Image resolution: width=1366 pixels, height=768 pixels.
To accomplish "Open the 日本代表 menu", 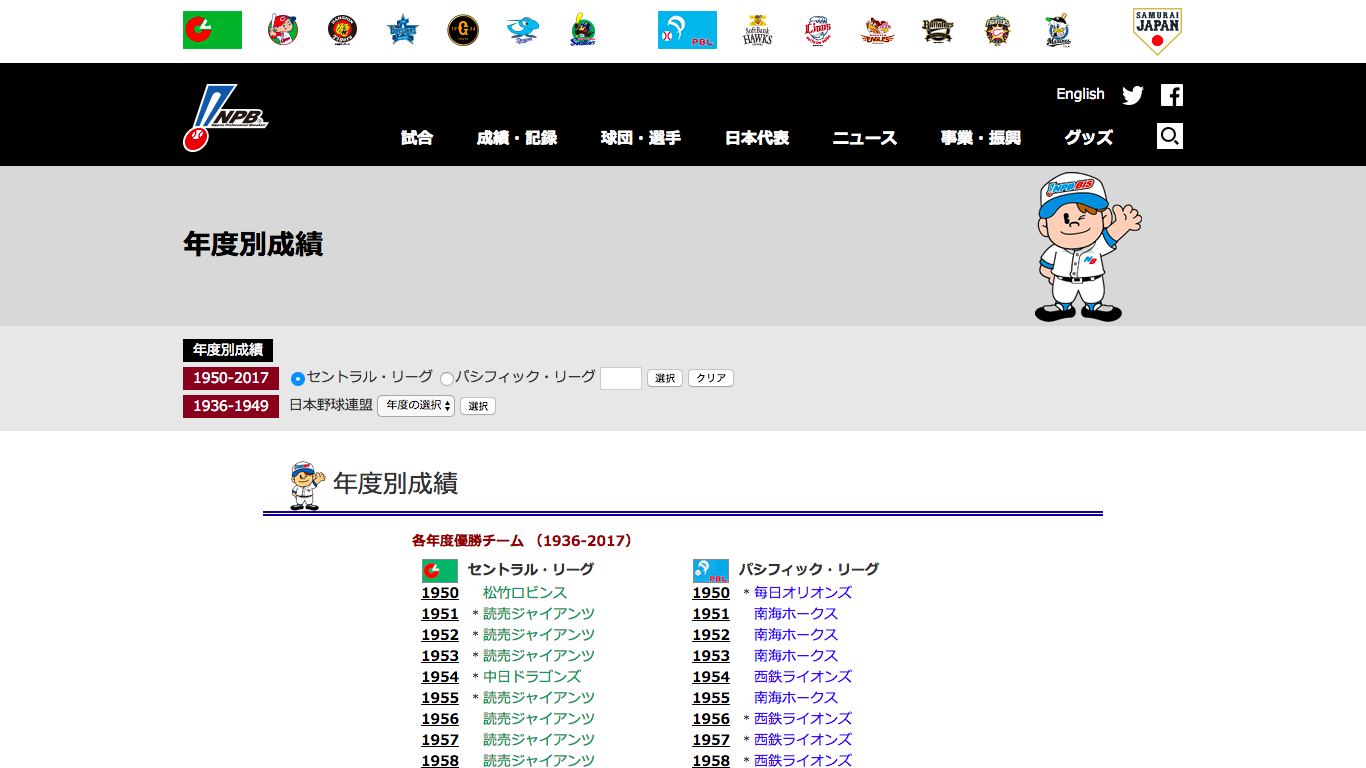I will [757, 138].
